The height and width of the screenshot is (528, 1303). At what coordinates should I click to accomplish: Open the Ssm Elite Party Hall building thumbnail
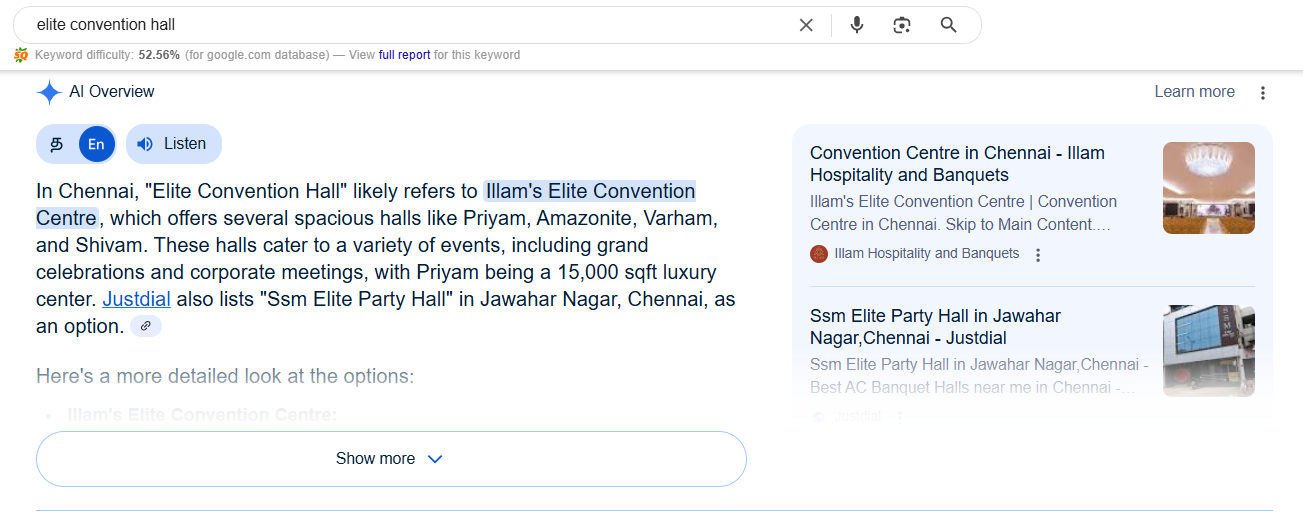coord(1208,351)
